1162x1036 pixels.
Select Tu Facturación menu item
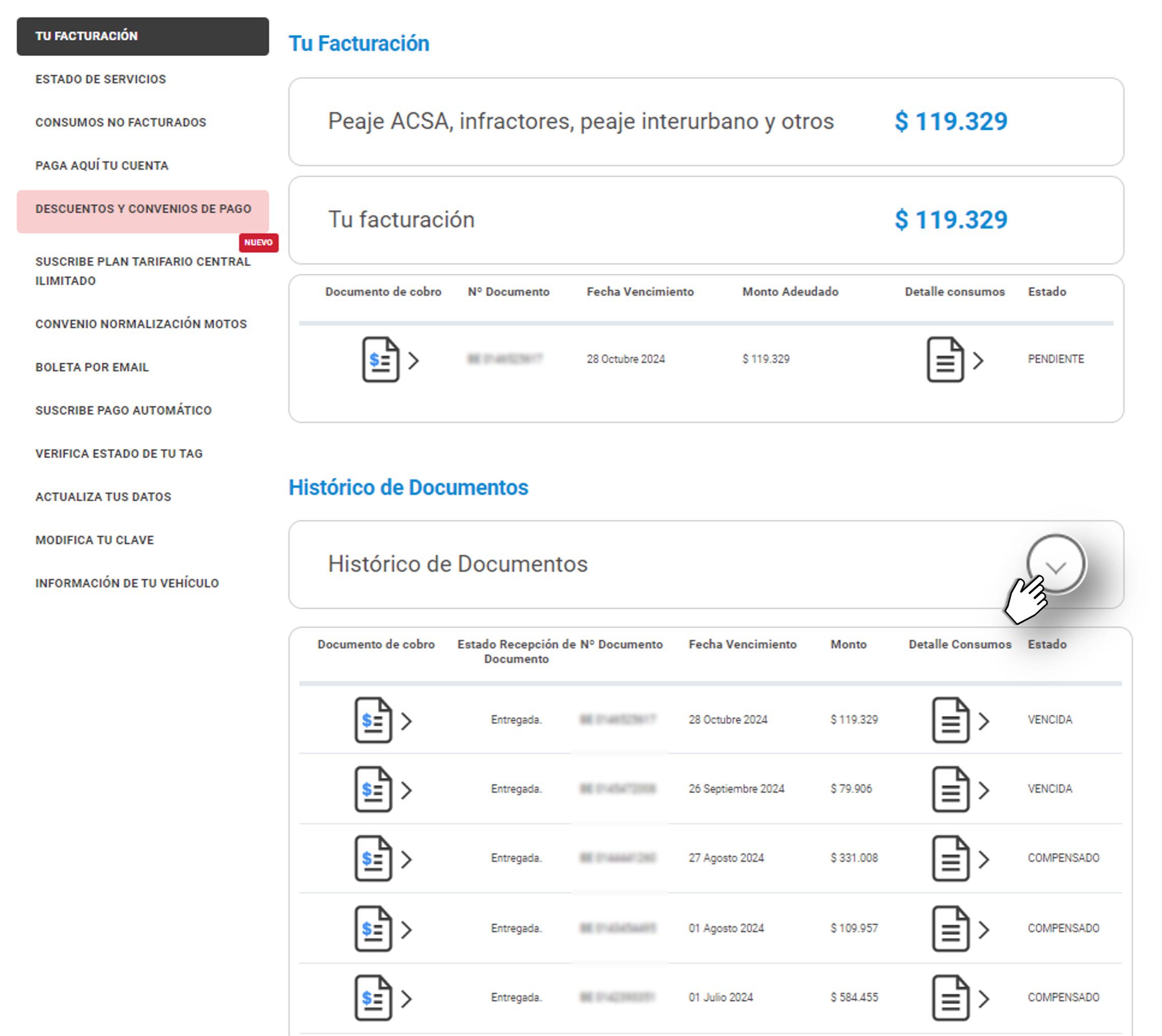point(143,37)
